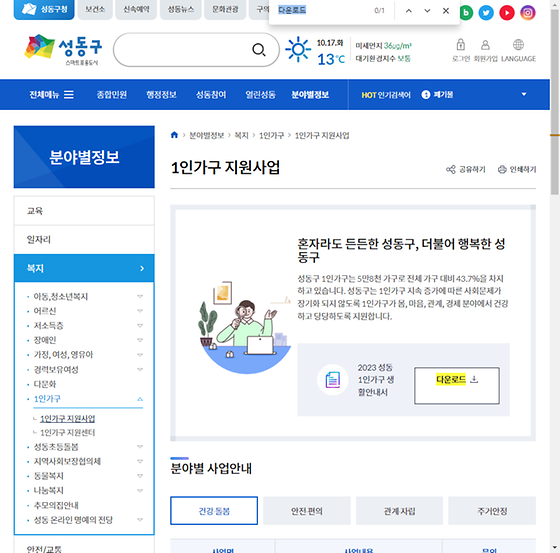Open 교육 in sidebar
The width and height of the screenshot is (560, 553).
point(84,211)
